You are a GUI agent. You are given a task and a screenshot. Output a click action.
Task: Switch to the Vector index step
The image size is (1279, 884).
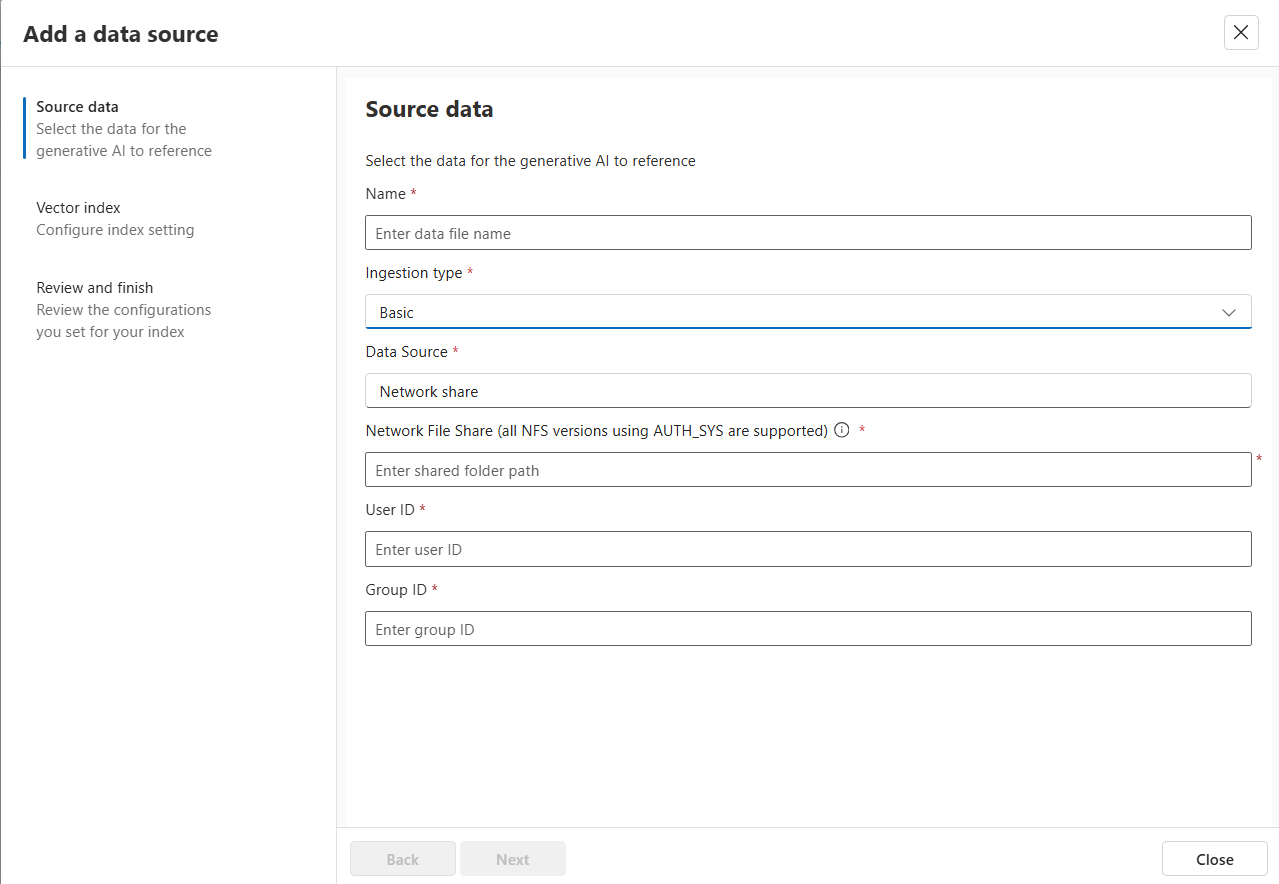78,207
